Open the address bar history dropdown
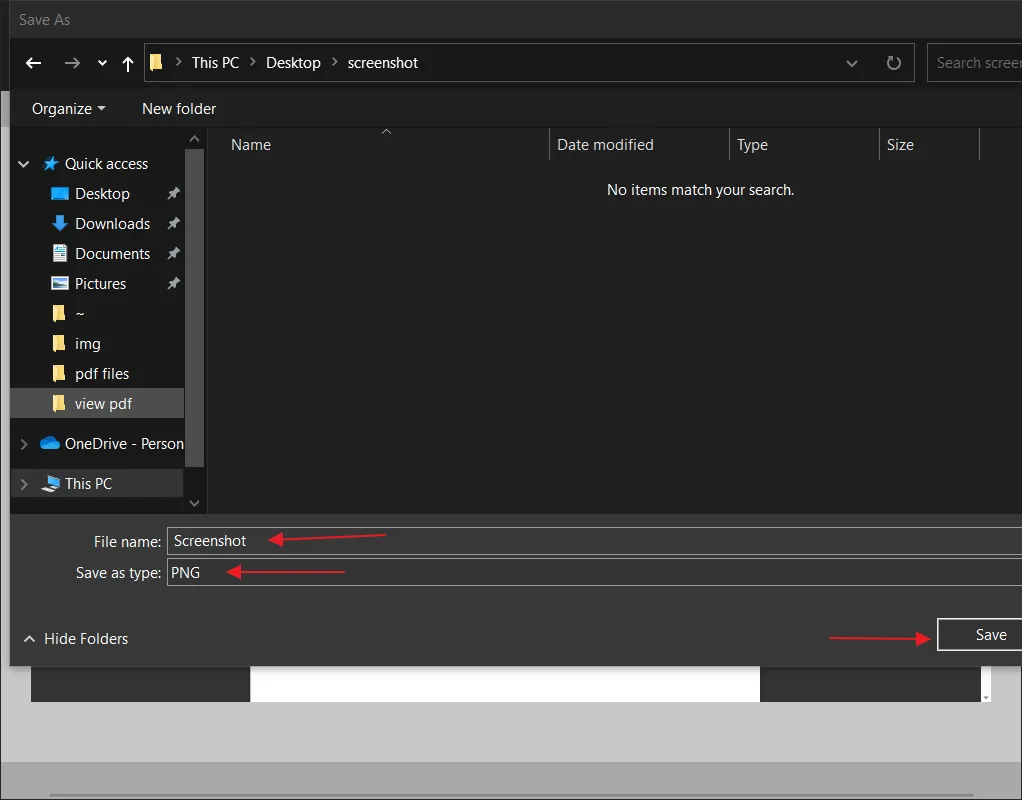The height and width of the screenshot is (800, 1022). pos(851,63)
